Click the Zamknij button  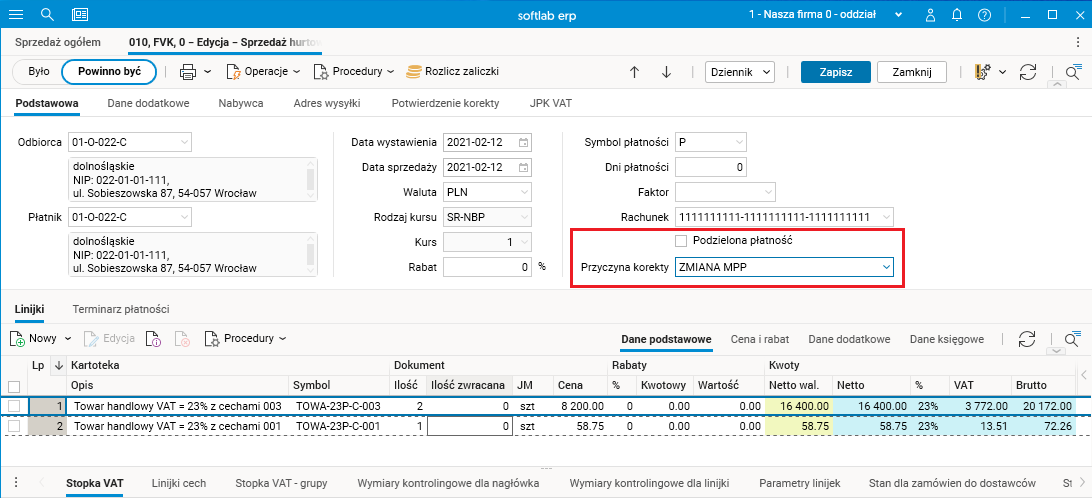tap(912, 72)
